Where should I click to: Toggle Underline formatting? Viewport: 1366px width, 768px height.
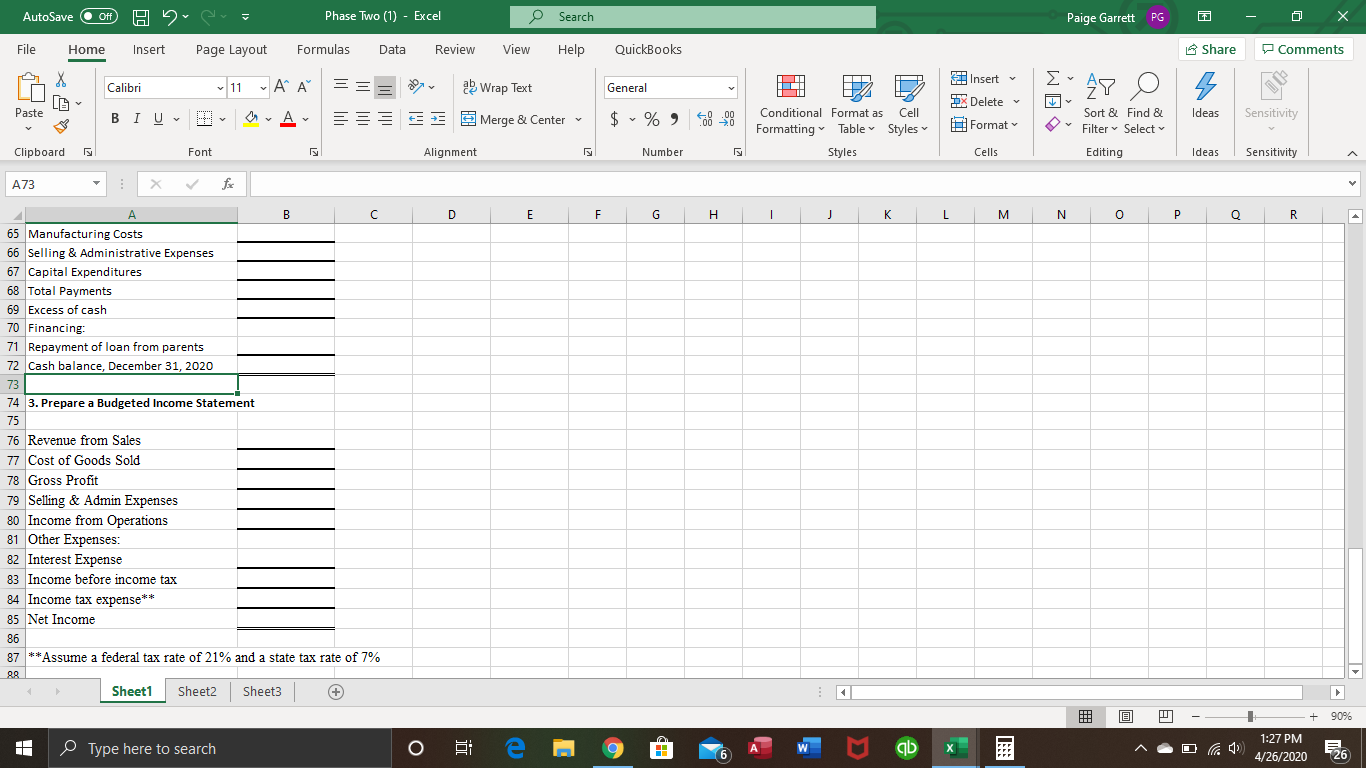(x=159, y=120)
